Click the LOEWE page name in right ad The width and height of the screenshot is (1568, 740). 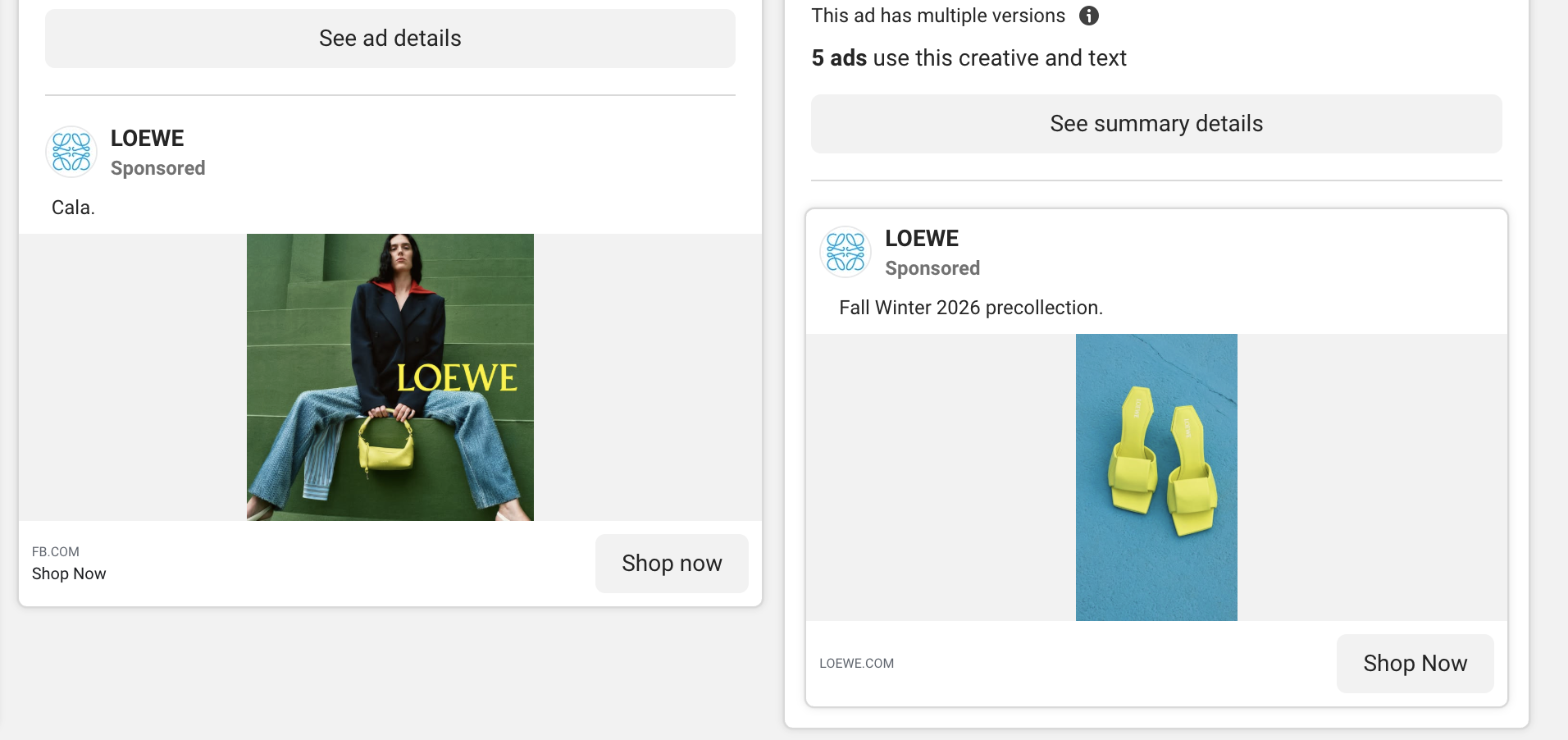click(x=922, y=239)
